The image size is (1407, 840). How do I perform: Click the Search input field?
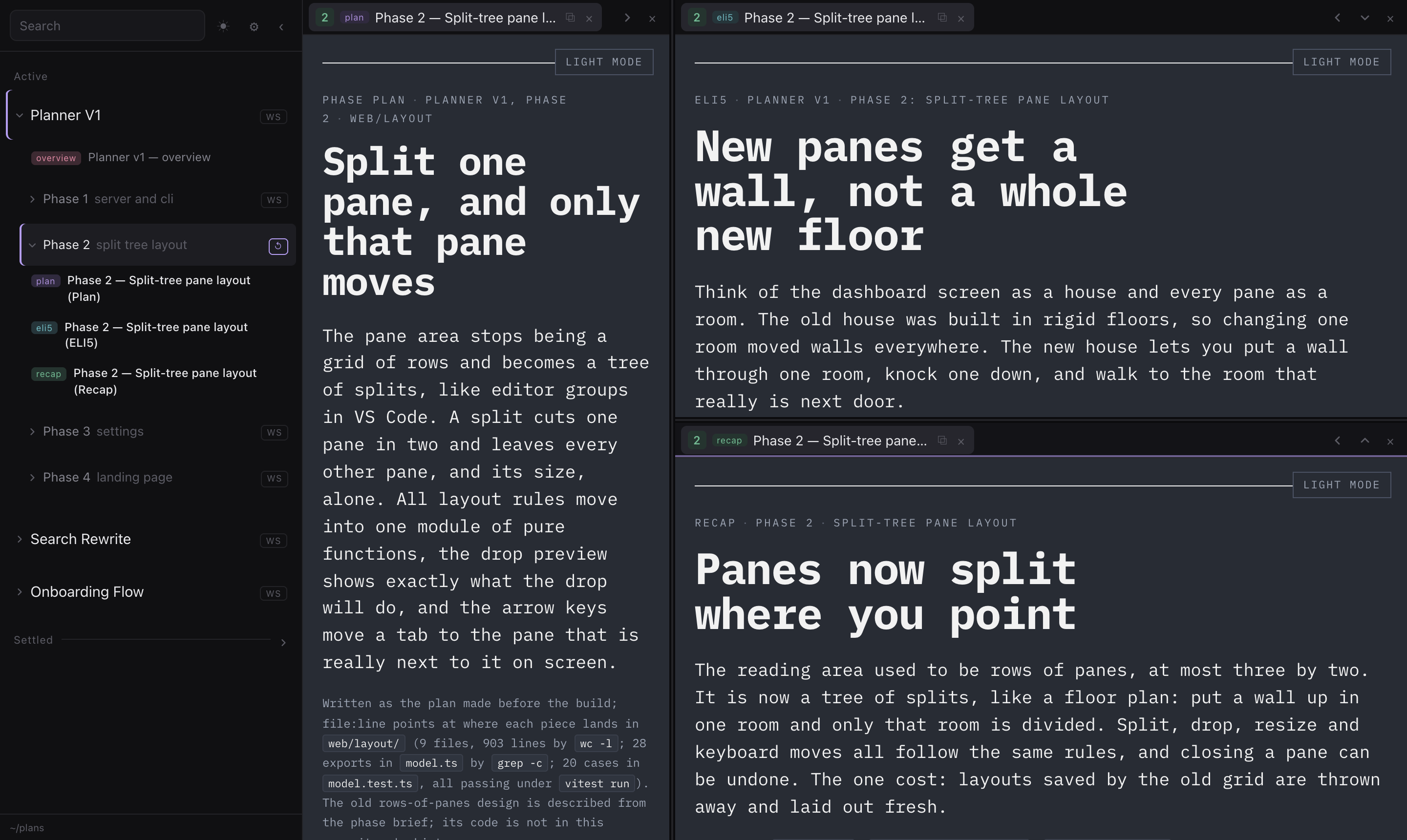107,25
